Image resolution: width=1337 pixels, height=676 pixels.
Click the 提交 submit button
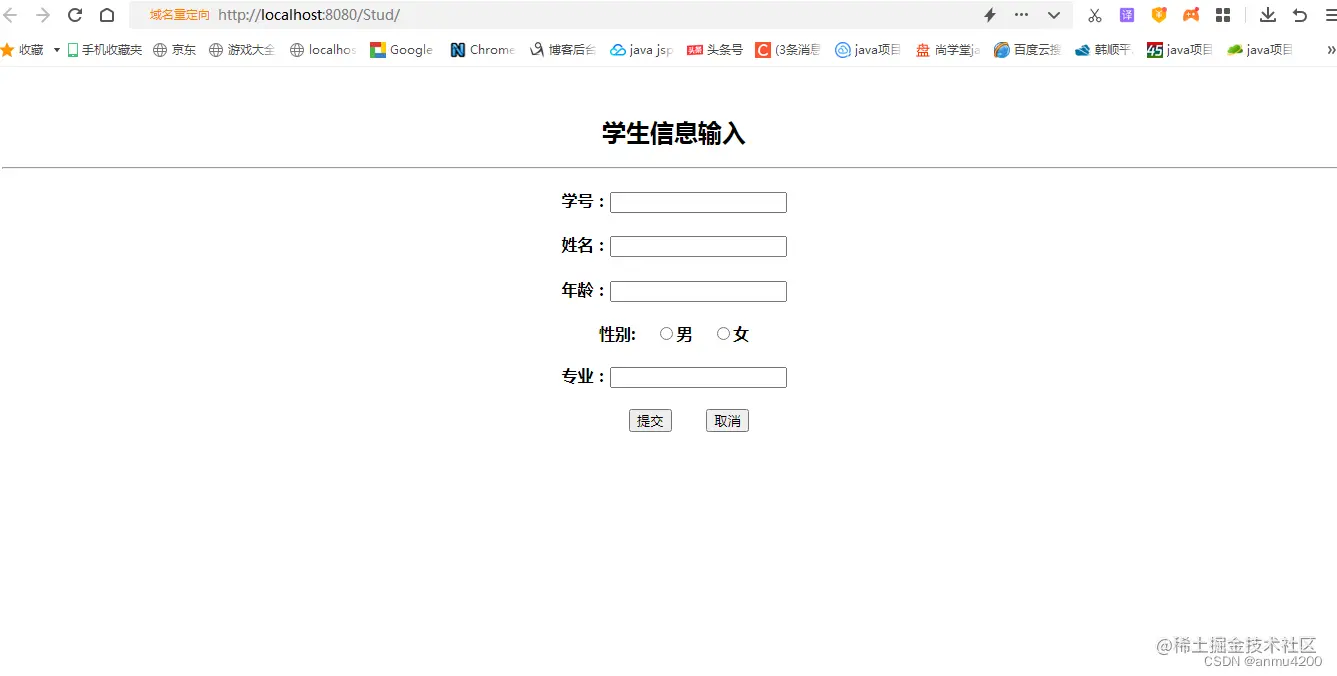[650, 420]
